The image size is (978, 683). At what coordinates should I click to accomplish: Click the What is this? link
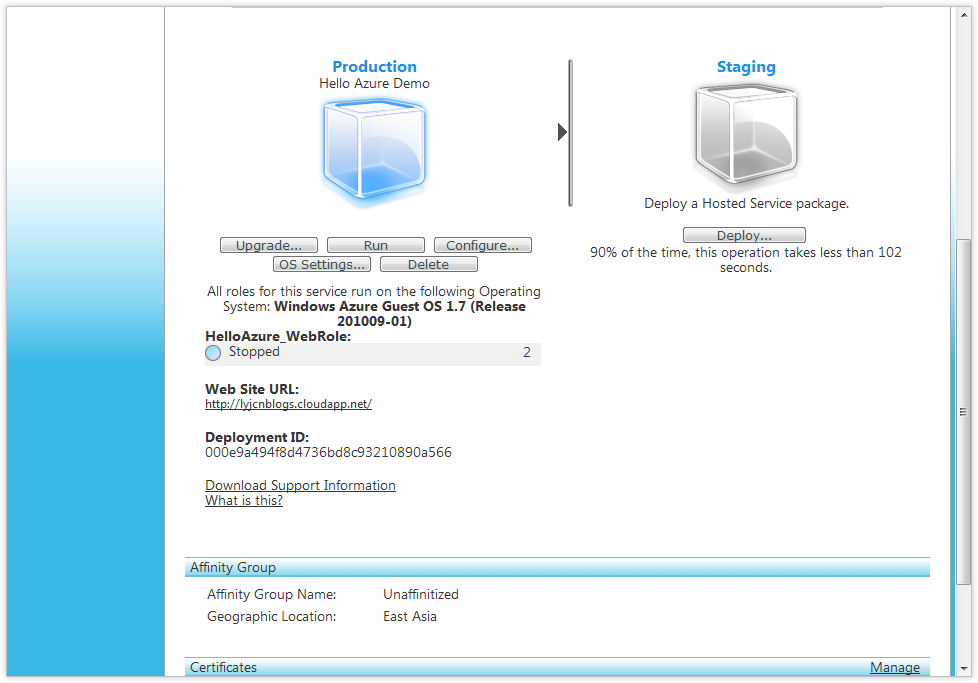(x=244, y=500)
